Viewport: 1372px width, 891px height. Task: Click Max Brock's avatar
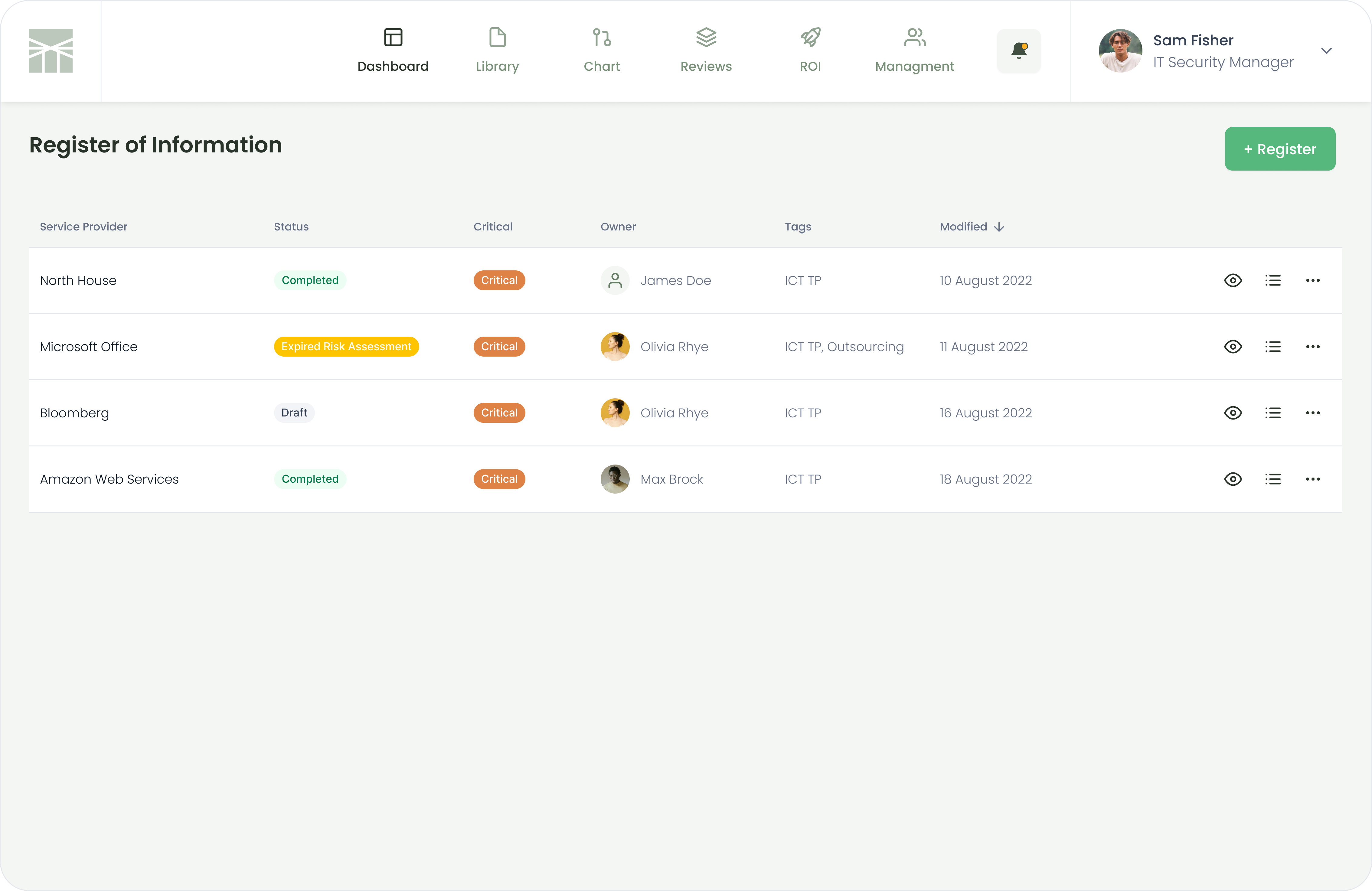pyautogui.click(x=615, y=479)
